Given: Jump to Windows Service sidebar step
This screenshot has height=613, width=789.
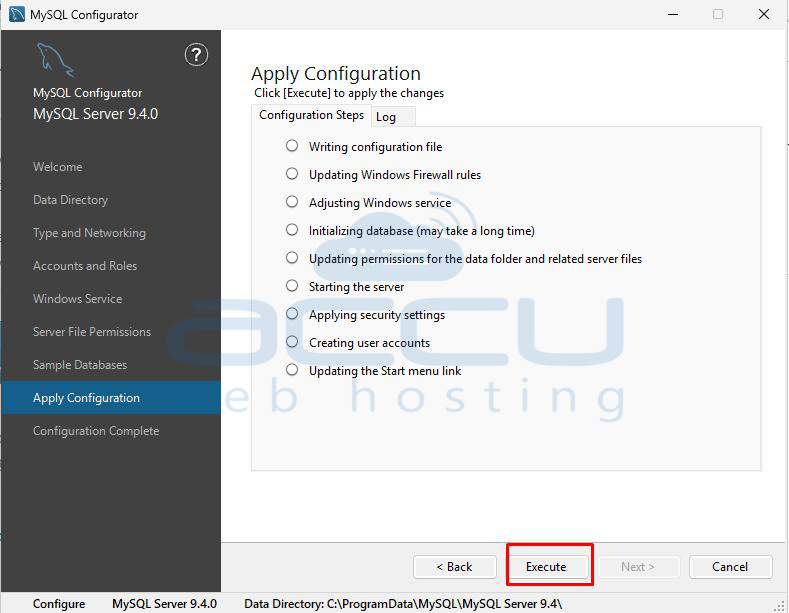Looking at the screenshot, I should coord(77,299).
